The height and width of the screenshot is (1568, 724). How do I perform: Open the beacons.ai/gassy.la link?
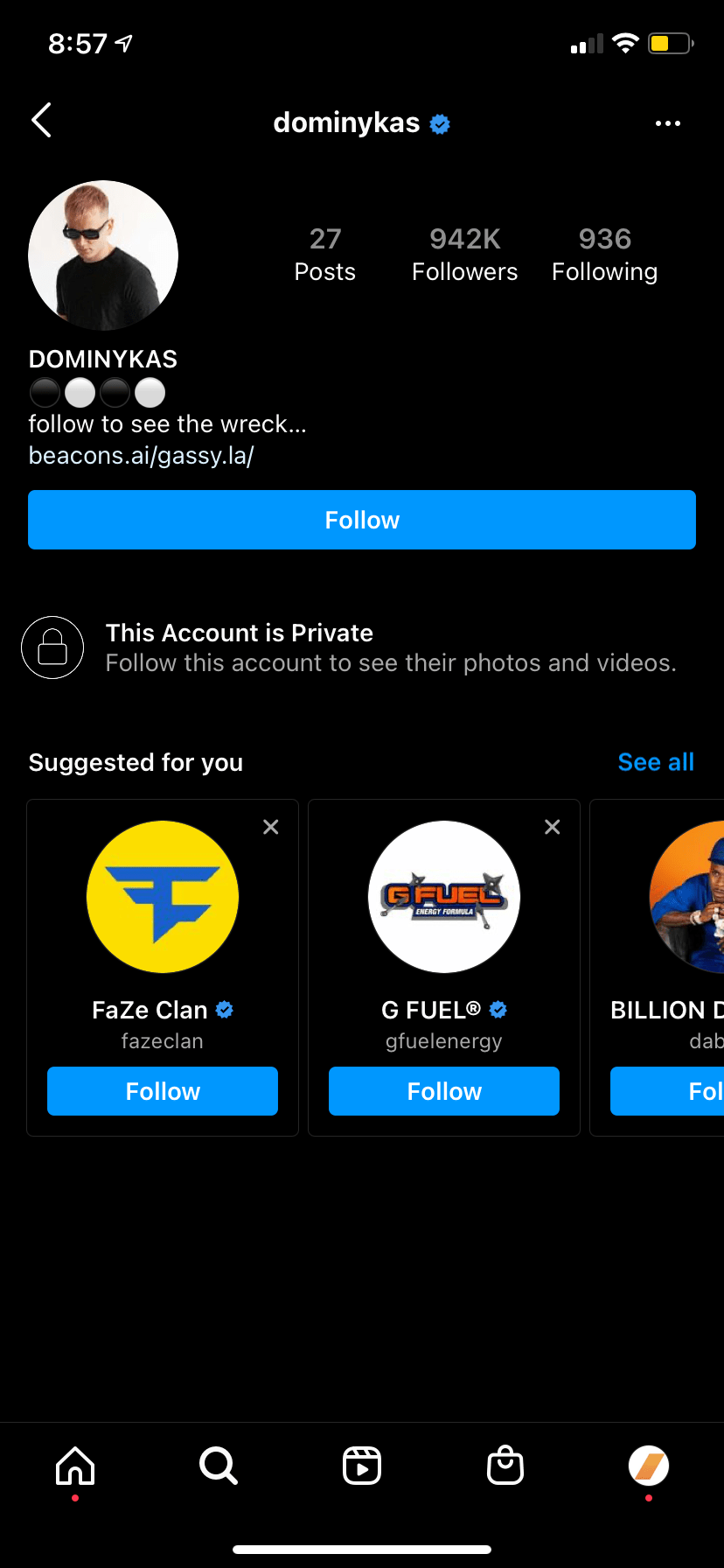pos(142,456)
